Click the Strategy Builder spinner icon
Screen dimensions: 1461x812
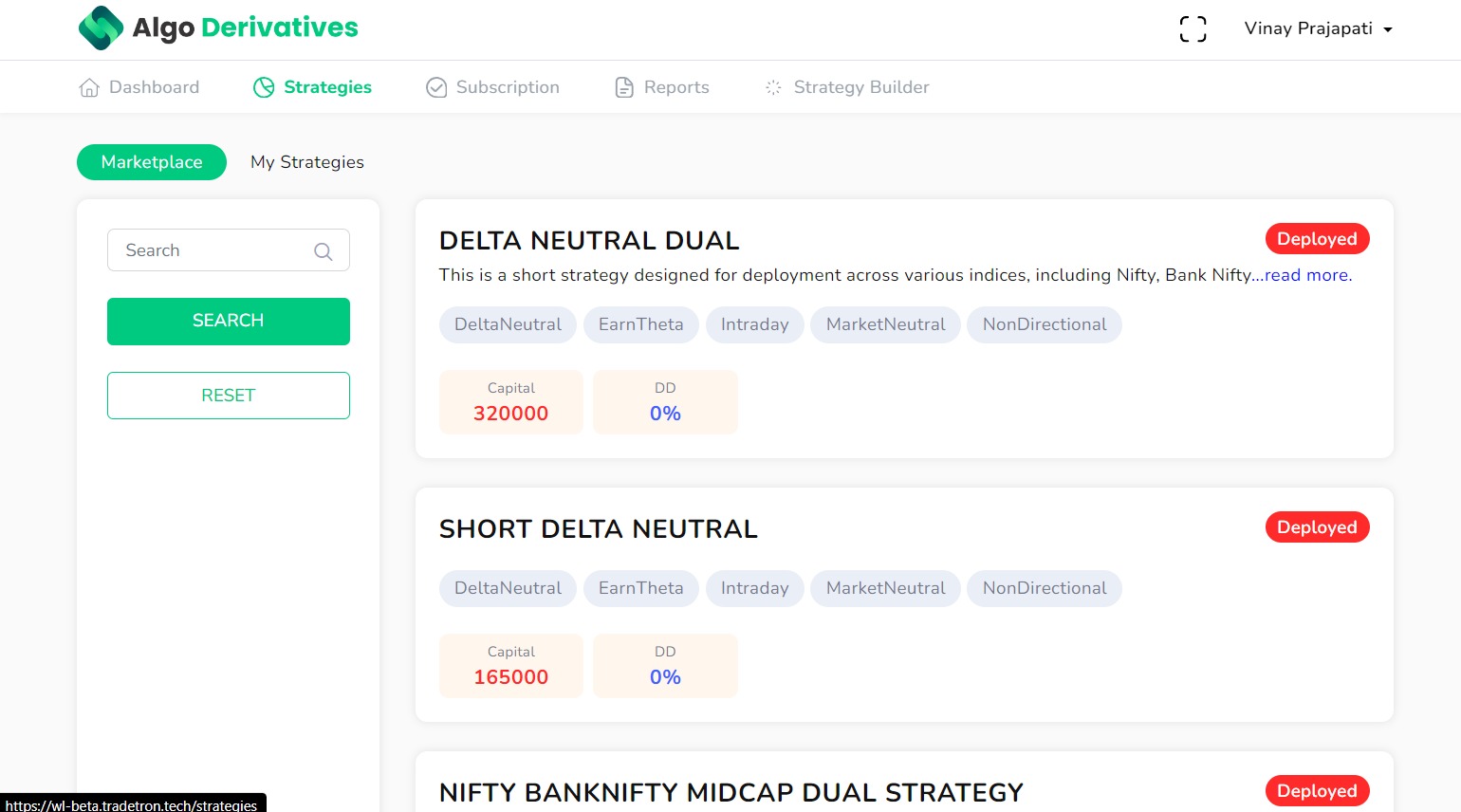(773, 88)
